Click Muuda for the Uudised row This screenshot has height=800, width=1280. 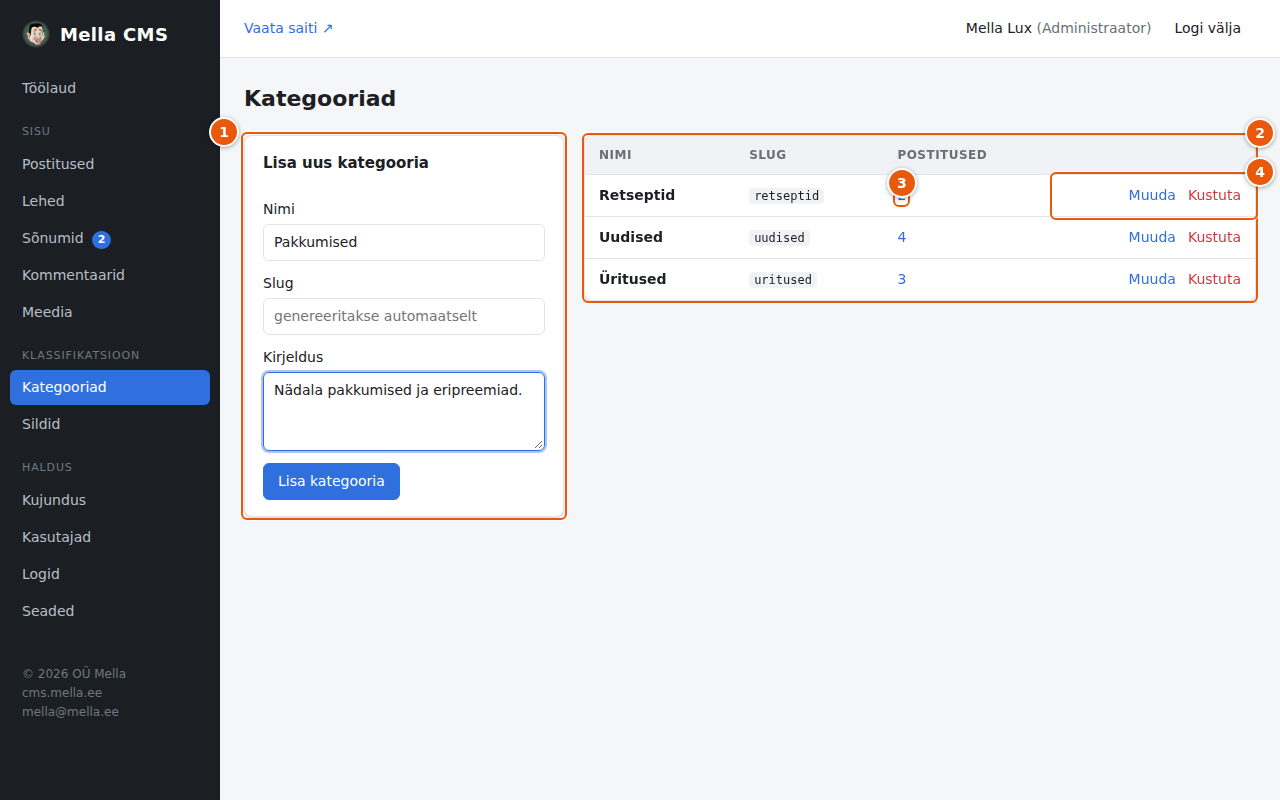(x=1152, y=237)
